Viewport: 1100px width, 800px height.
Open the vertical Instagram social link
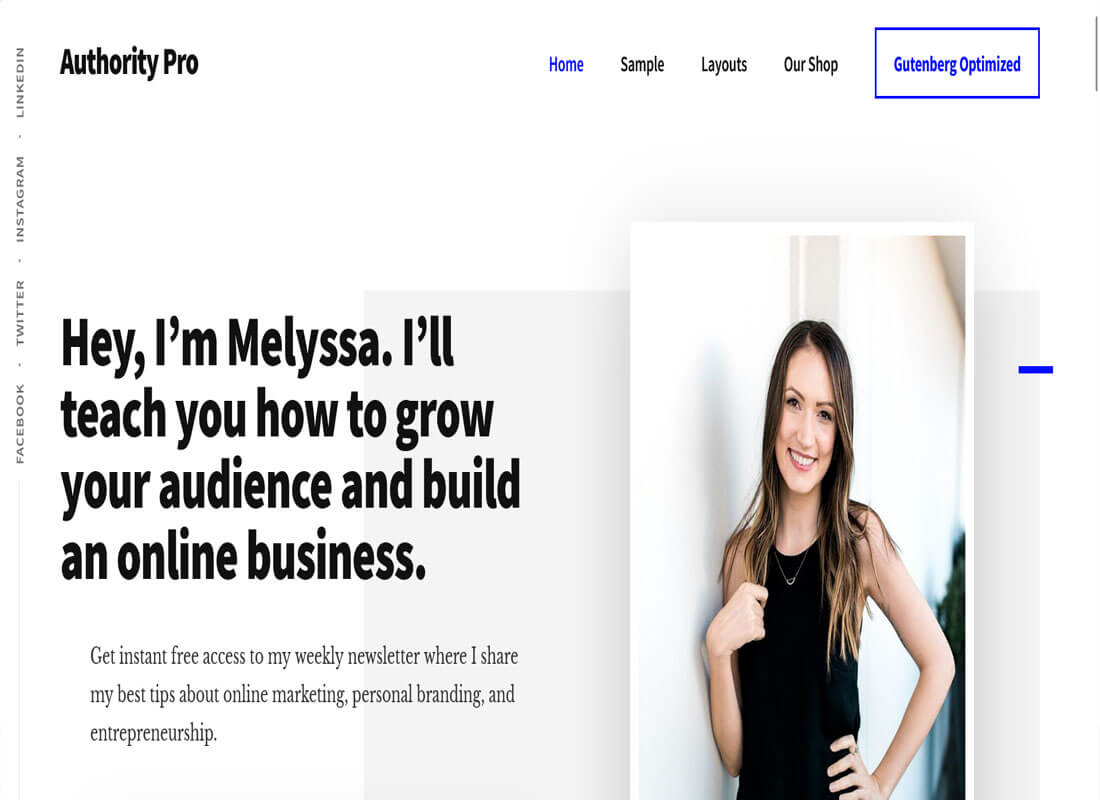coord(20,199)
